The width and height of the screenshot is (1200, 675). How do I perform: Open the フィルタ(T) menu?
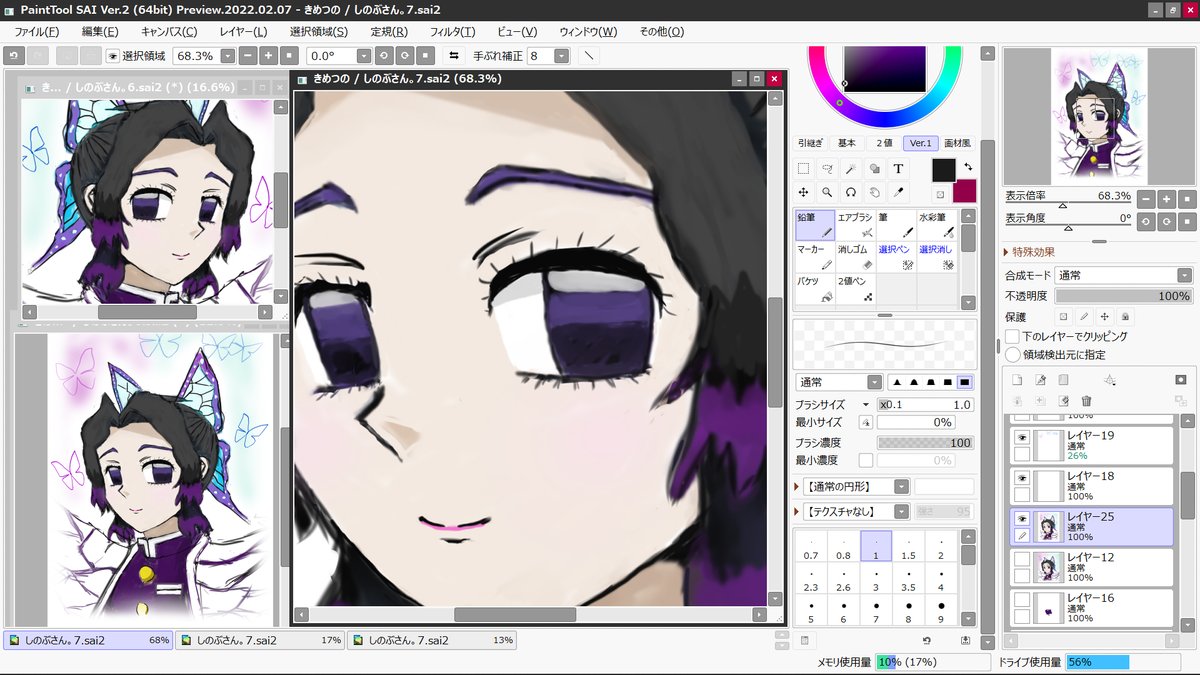click(x=453, y=32)
